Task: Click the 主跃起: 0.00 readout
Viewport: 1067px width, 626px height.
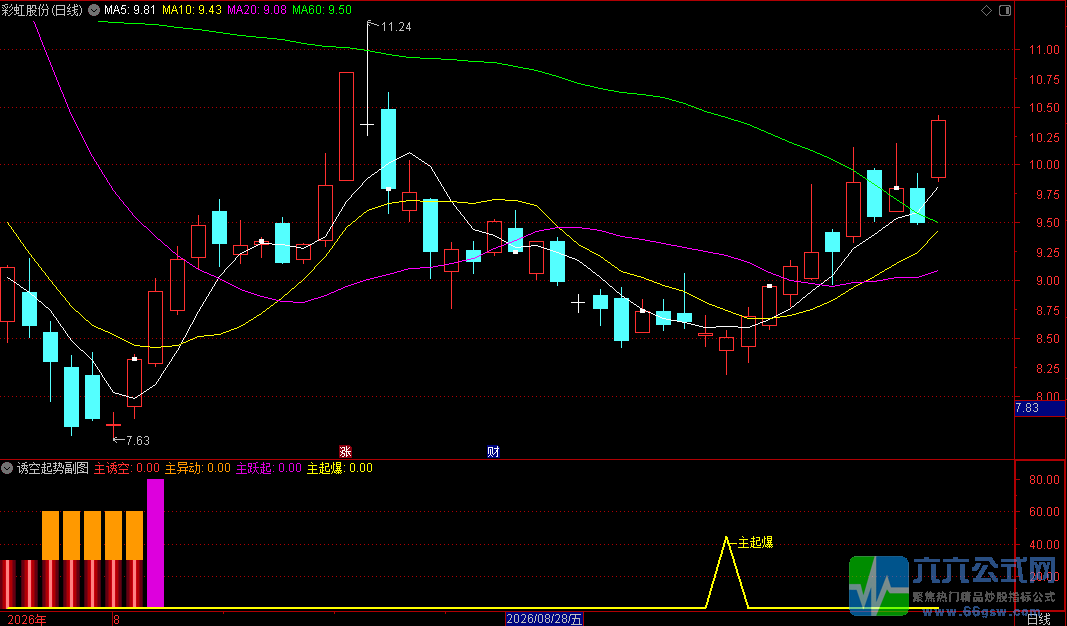Action: (269, 468)
